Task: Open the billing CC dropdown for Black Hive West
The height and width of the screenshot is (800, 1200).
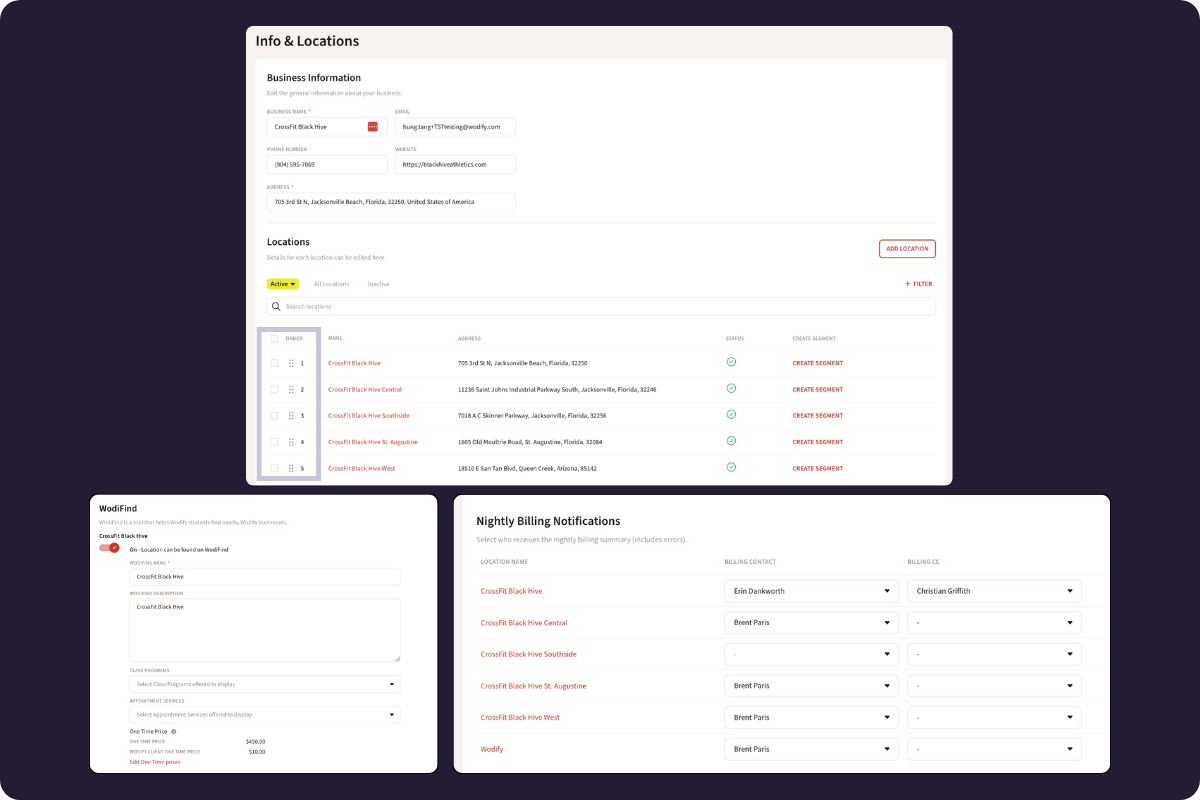Action: (x=994, y=717)
